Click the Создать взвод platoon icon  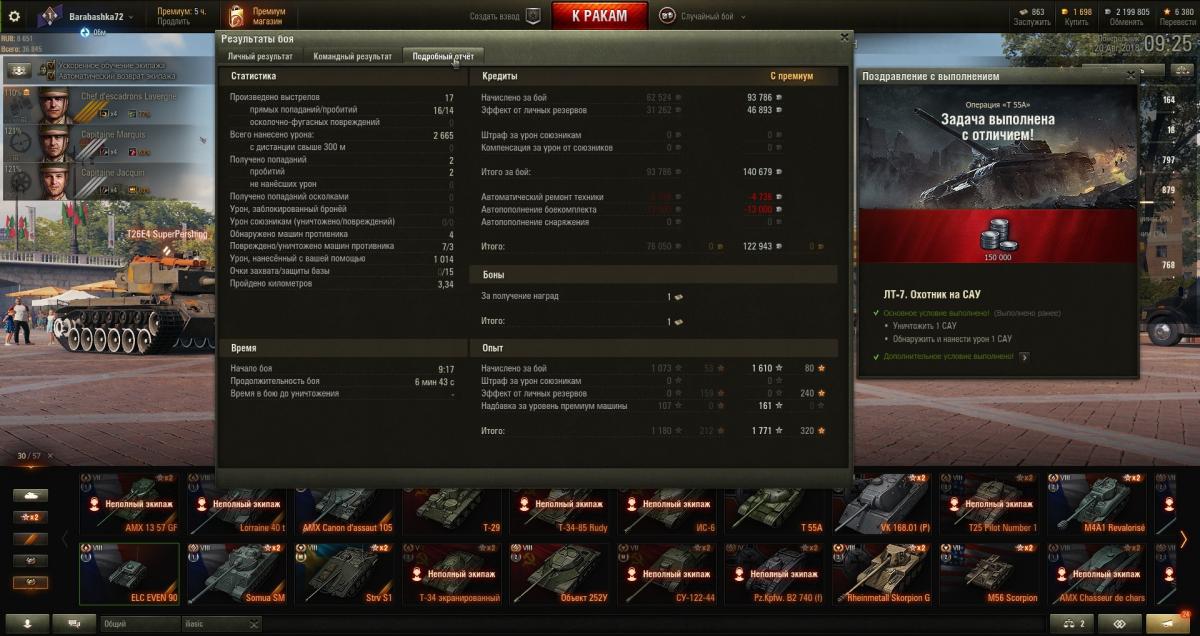pyautogui.click(x=533, y=16)
